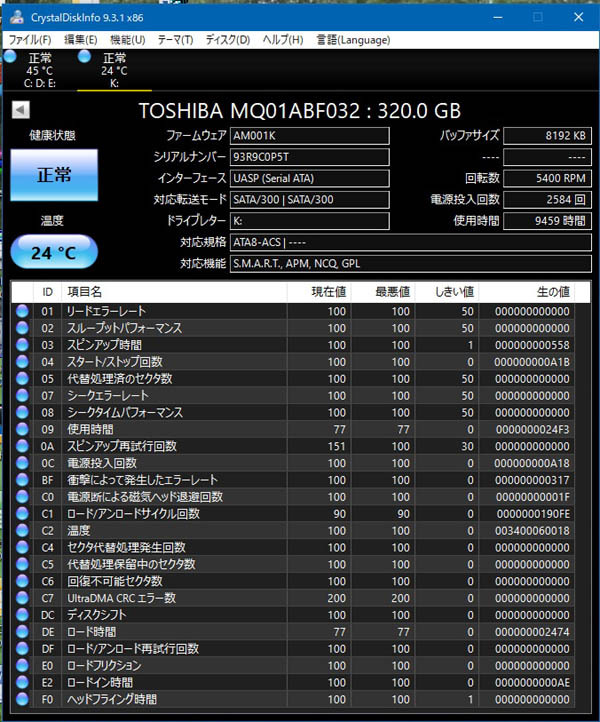
Task: Click the status orb for ID 07 シークエラーレート
Action: pos(22,396)
